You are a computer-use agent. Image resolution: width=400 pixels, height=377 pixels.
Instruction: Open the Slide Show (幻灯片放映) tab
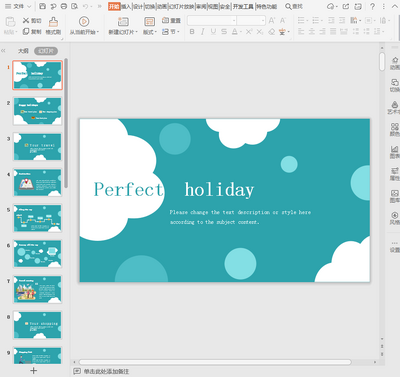tap(181, 6)
